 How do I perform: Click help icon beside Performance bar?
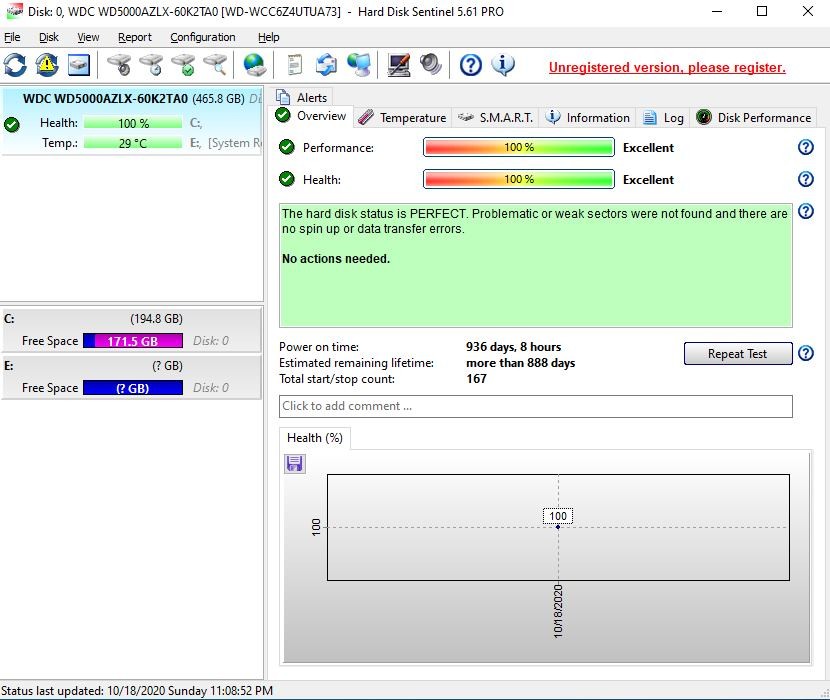(x=805, y=148)
